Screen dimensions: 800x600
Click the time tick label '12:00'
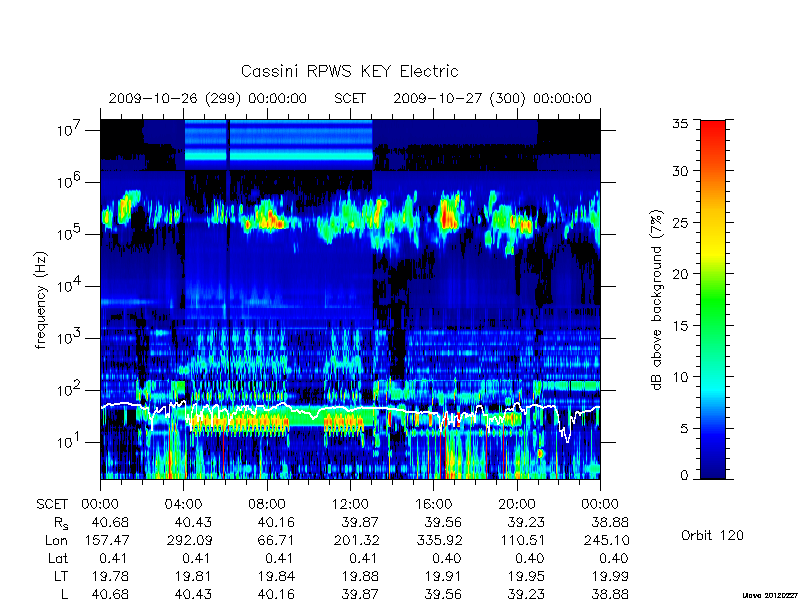pyautogui.click(x=350, y=504)
